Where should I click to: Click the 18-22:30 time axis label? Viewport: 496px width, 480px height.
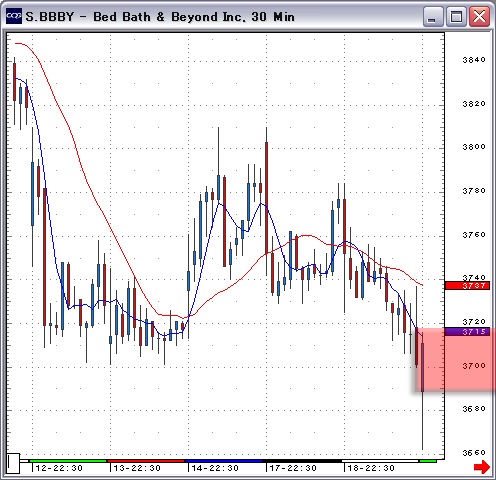(x=371, y=468)
